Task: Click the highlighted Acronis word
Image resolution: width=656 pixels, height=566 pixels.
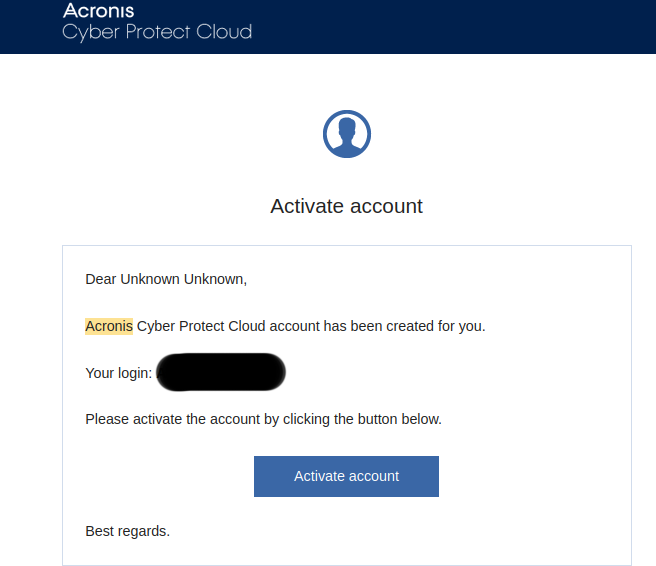Action: click(109, 326)
